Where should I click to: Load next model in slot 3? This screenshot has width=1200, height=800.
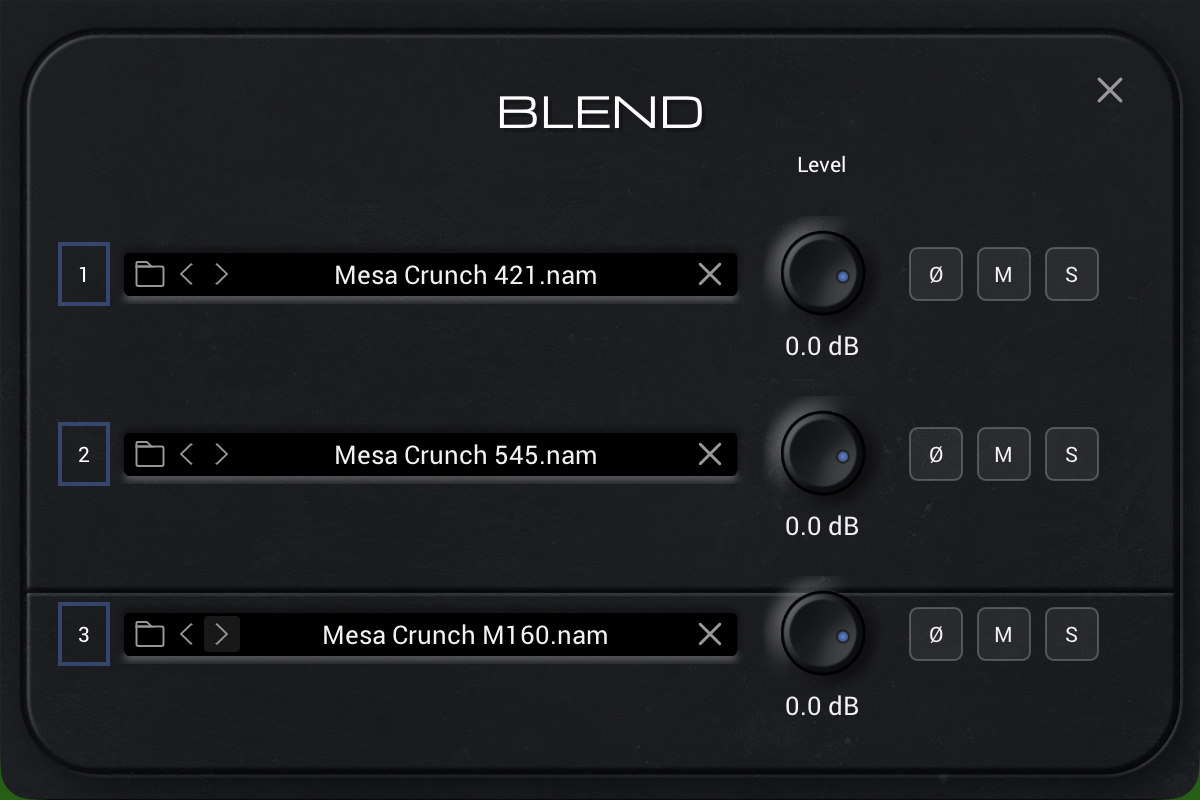tap(222, 634)
